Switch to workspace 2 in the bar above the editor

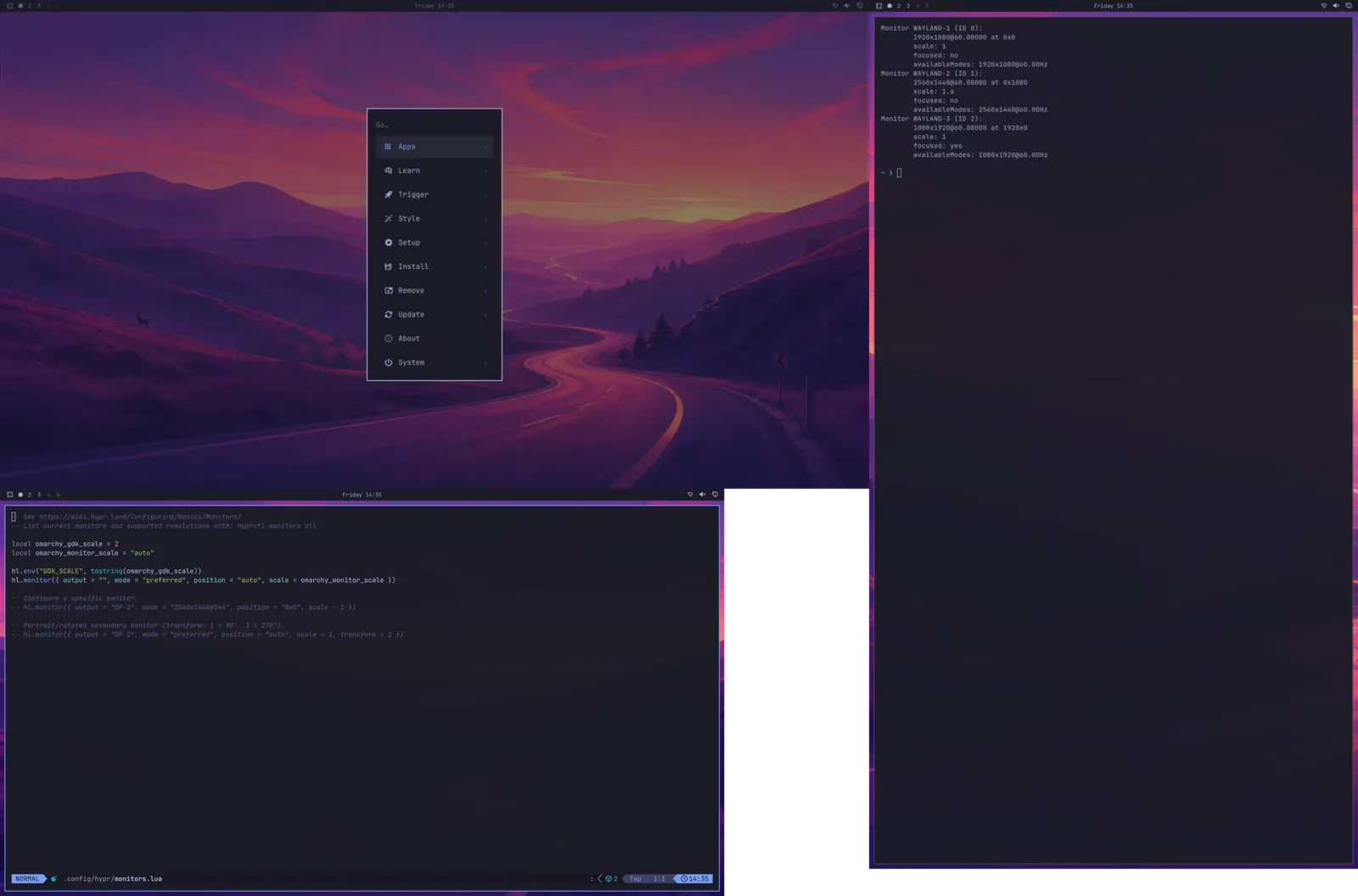(30, 495)
